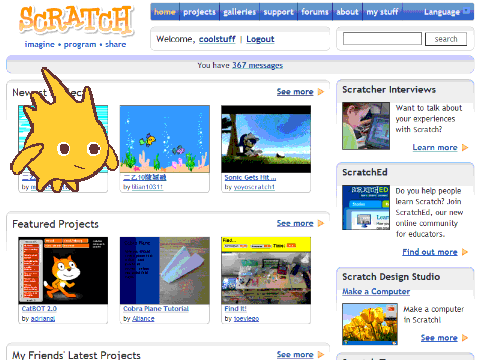This screenshot has width=480, height=360.
Task: Click See more in Scratch Design Studio
Action: 439,338
